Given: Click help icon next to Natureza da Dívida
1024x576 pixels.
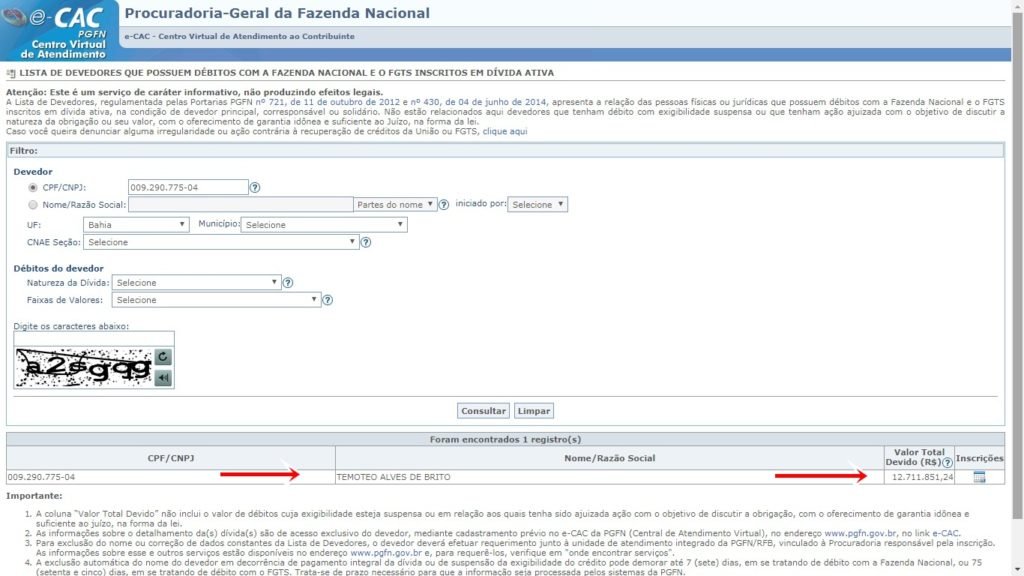Looking at the screenshot, I should (x=288, y=283).
